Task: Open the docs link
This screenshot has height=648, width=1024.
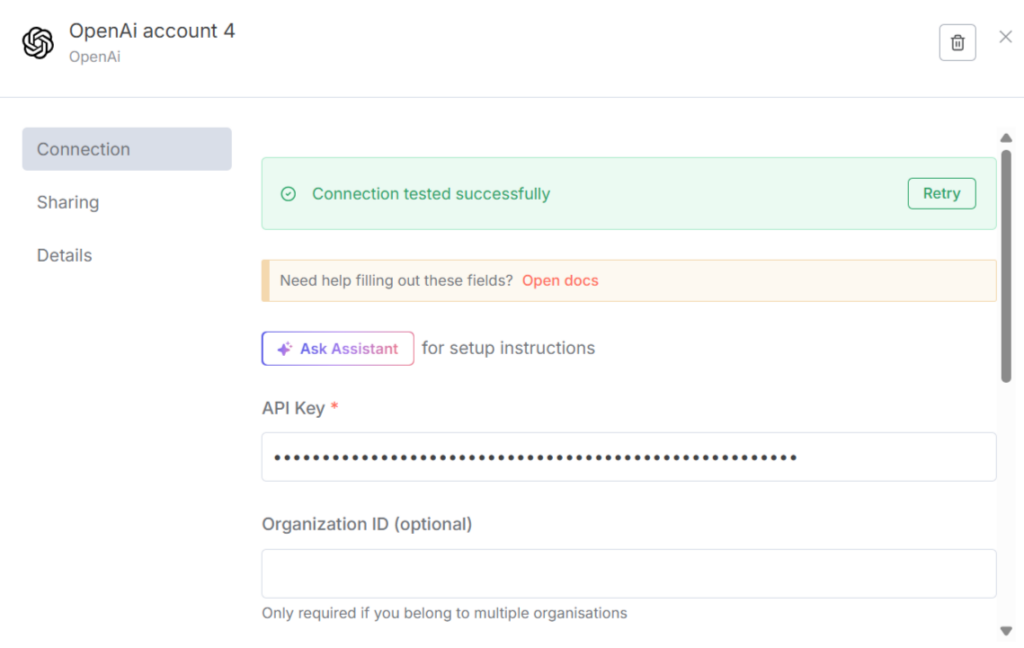Action: tap(560, 281)
